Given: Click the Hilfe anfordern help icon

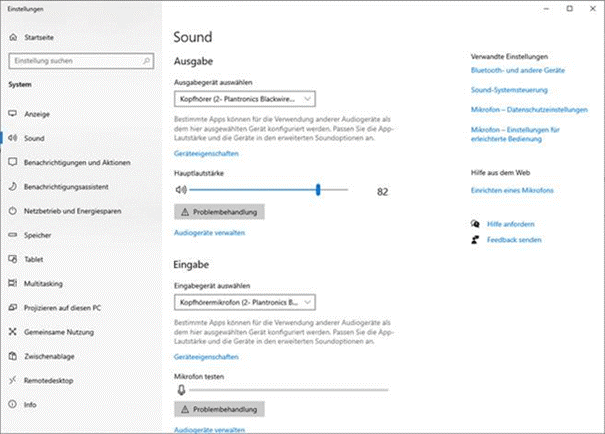Looking at the screenshot, I should (x=475, y=225).
